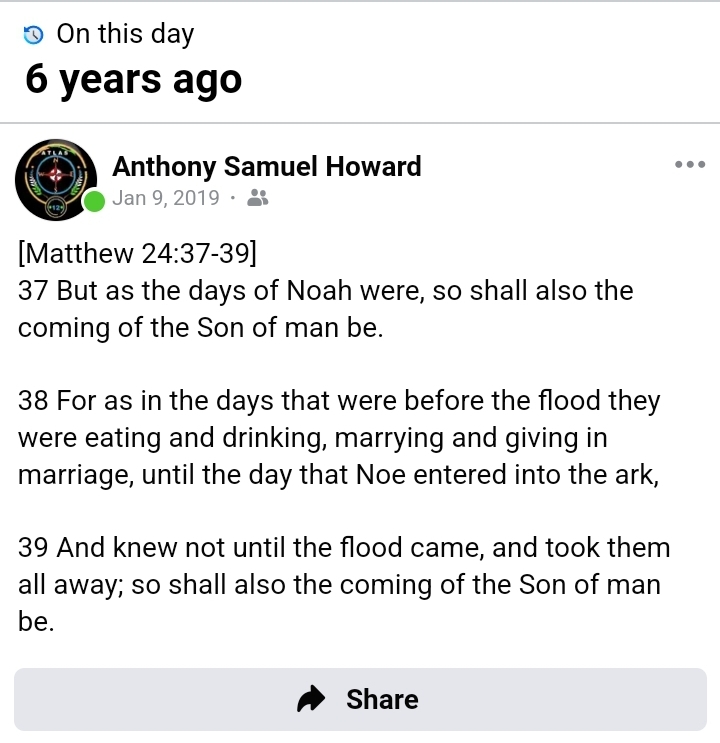Click the Jan 9, 2019 timestamp
This screenshot has width=720, height=743.
pyautogui.click(x=166, y=198)
